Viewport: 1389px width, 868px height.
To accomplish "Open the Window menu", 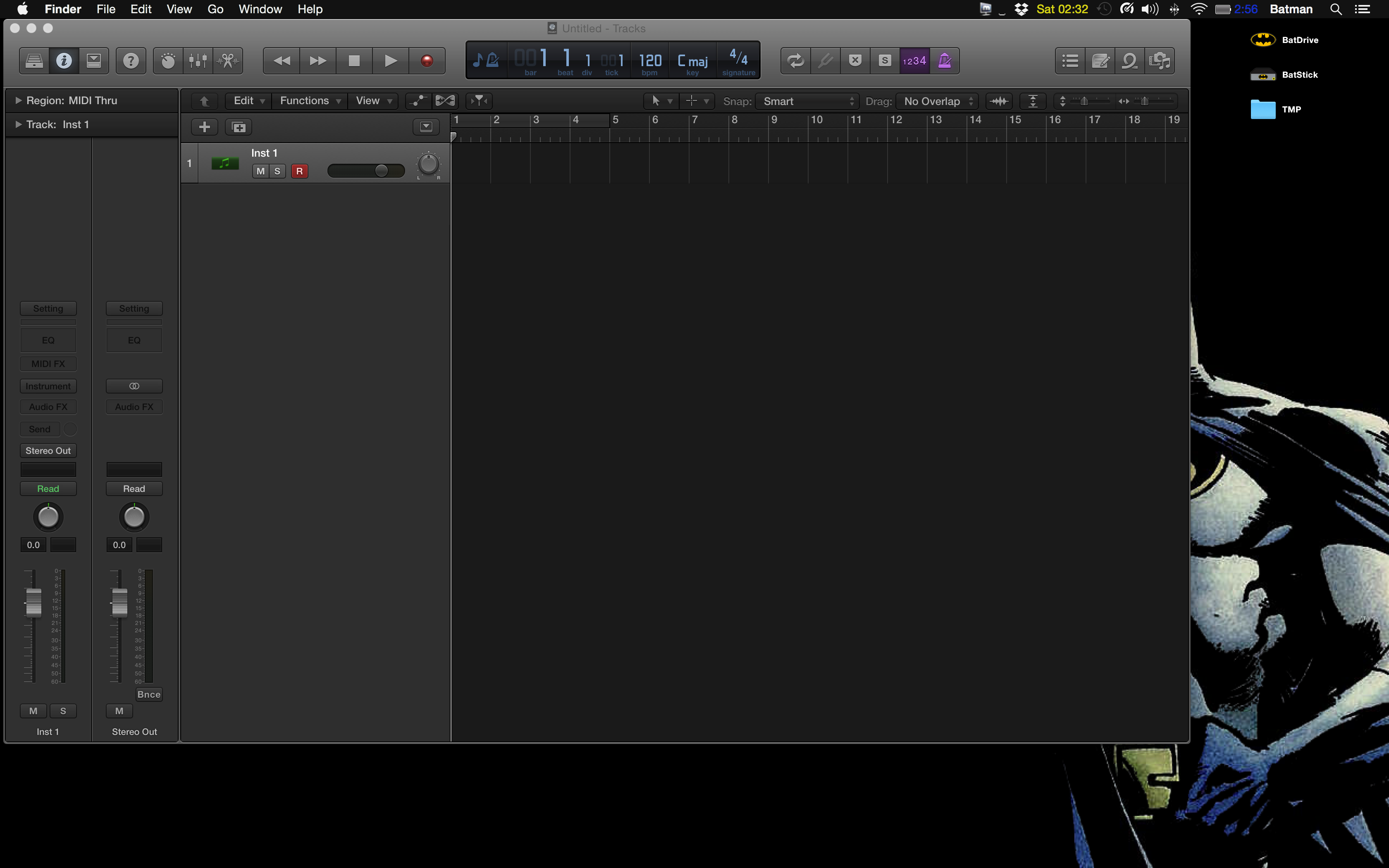I will [x=260, y=9].
